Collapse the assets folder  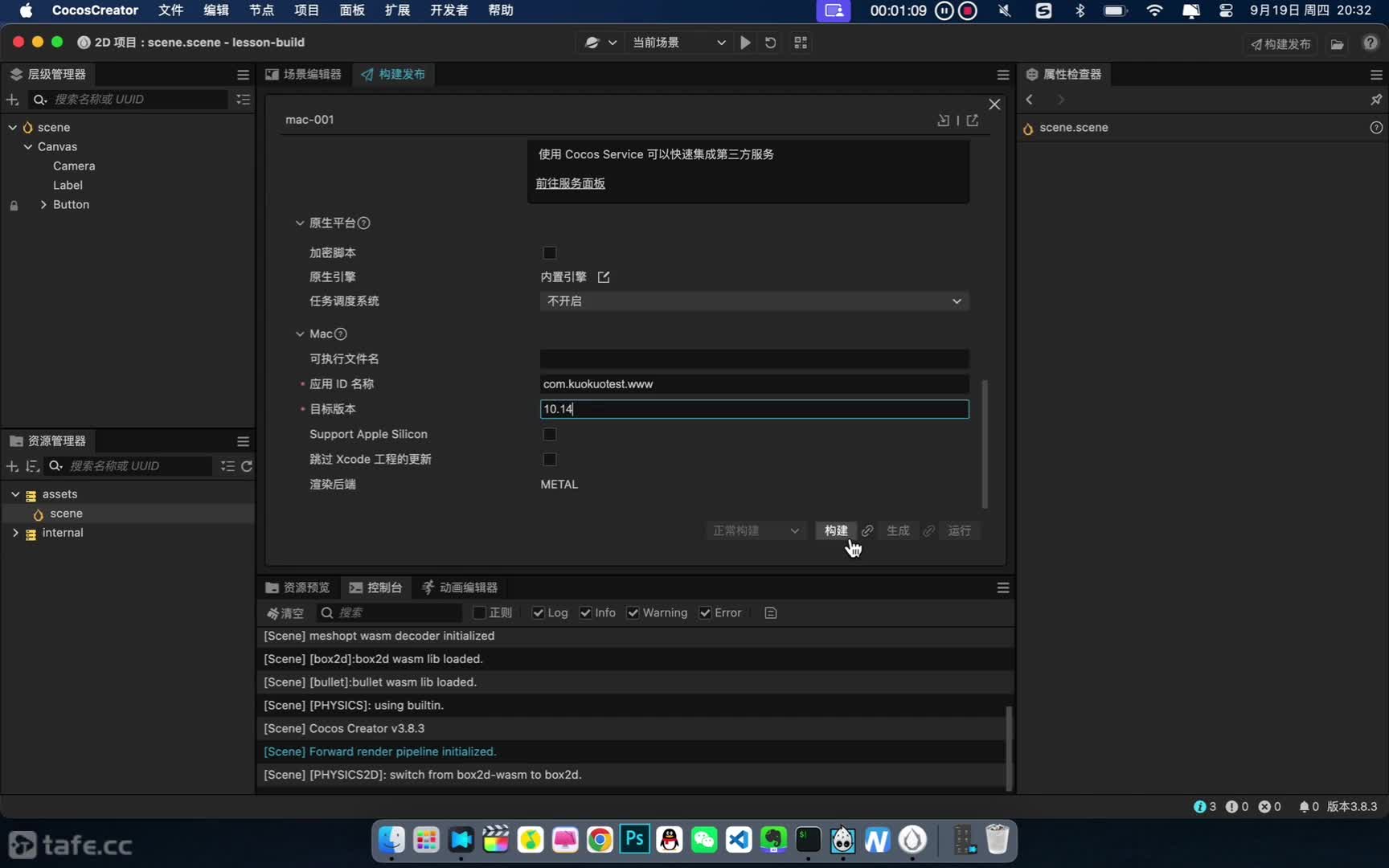[15, 494]
